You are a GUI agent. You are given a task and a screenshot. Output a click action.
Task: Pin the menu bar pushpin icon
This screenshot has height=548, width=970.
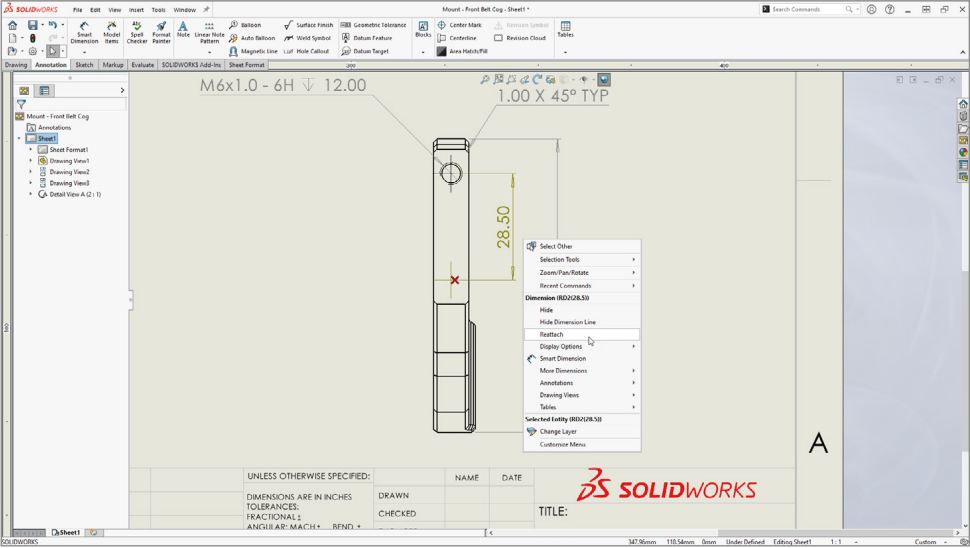[207, 9]
